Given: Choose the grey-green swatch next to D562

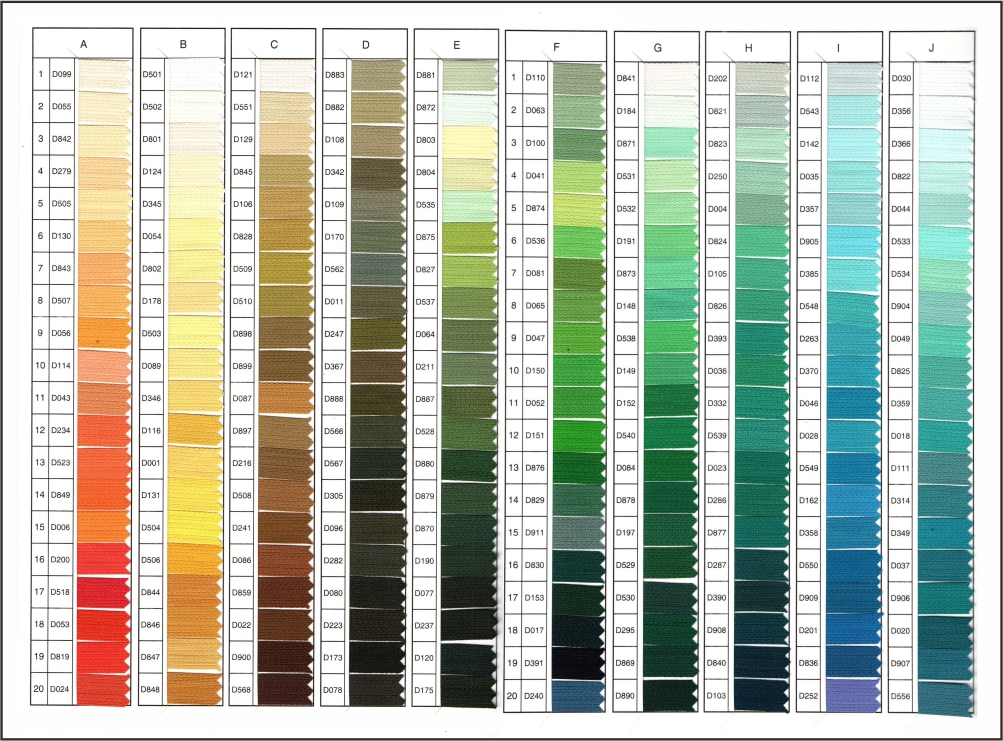Looking at the screenshot, I should tap(378, 269).
